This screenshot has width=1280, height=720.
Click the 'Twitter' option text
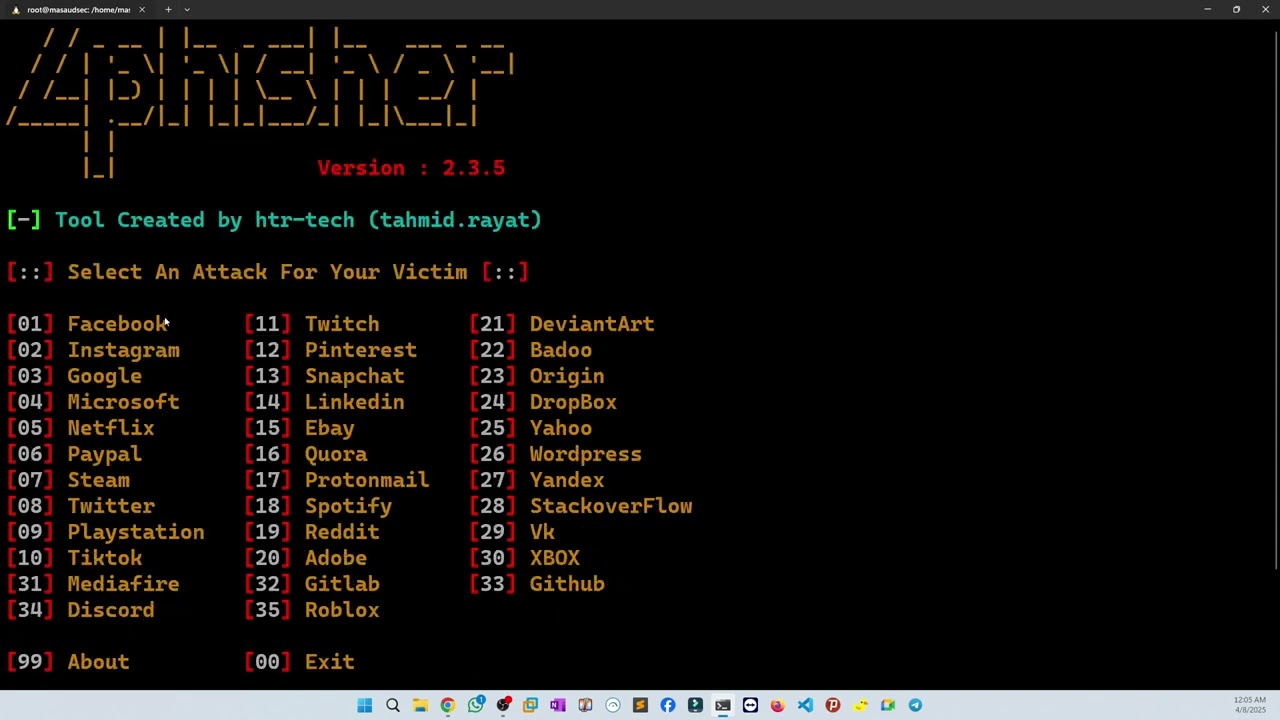coord(111,506)
